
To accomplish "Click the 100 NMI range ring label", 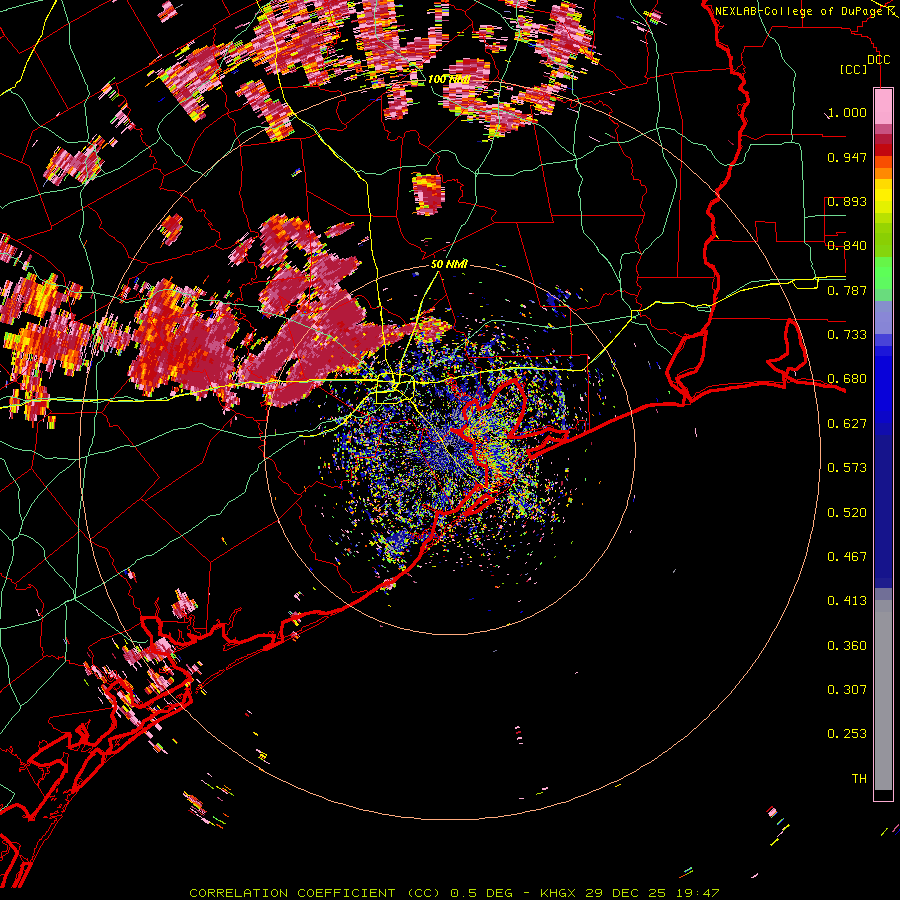I will [448, 79].
